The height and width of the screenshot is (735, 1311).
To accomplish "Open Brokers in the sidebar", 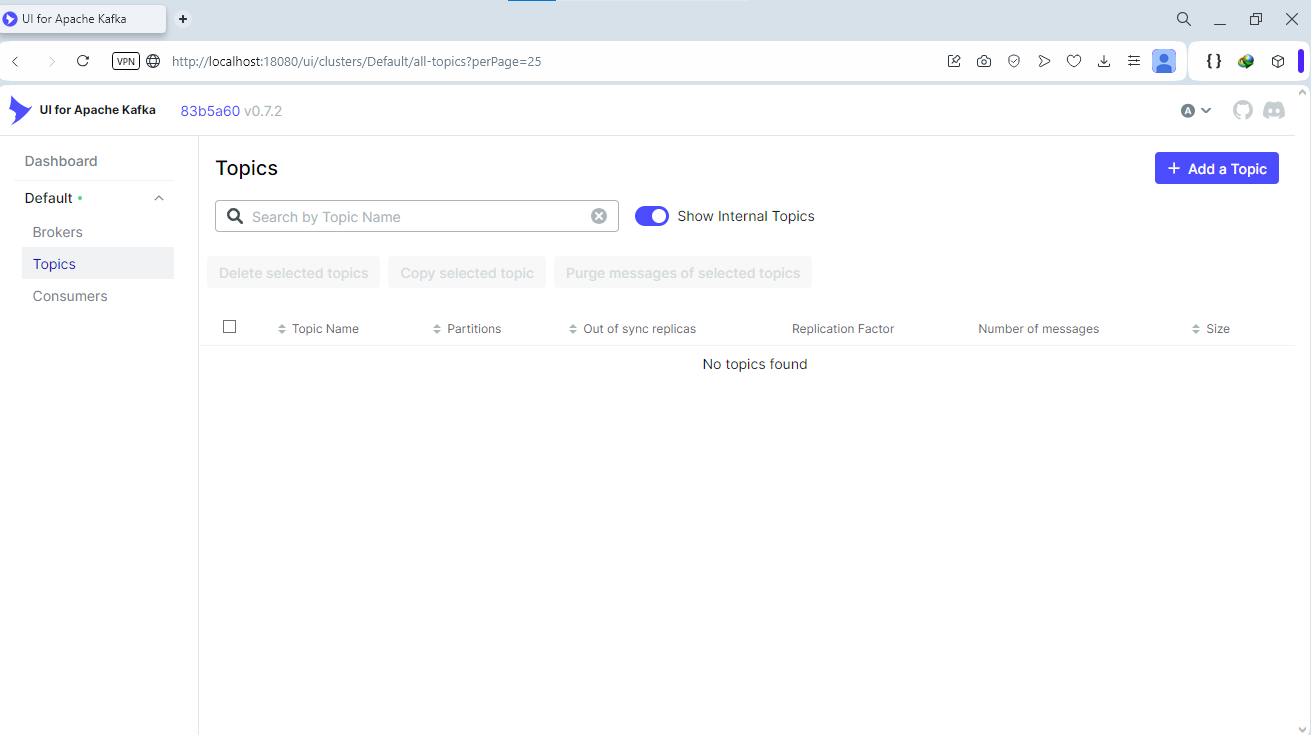I will click(58, 232).
